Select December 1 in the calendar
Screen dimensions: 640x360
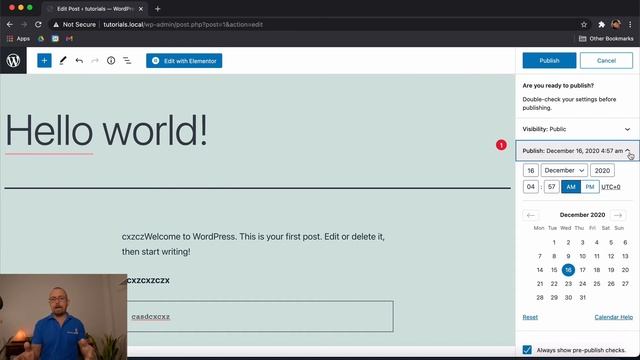[x=554, y=242]
